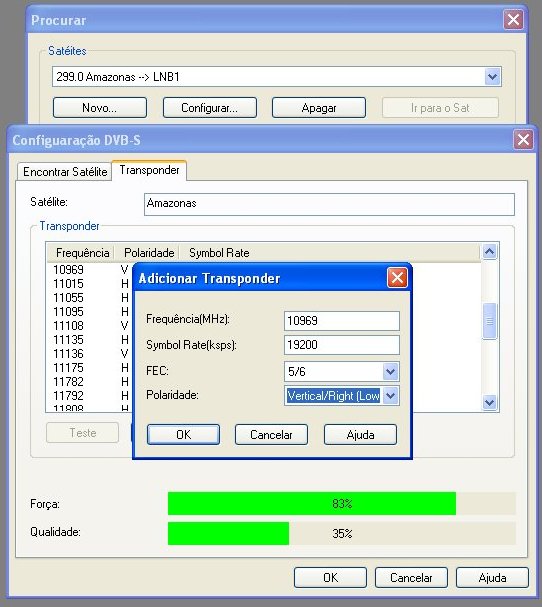Click the Novo... button
This screenshot has width=542, height=607.
pyautogui.click(x=99, y=108)
